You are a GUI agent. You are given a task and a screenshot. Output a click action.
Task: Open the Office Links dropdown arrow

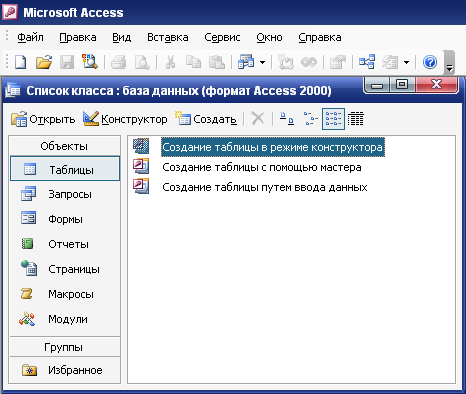pos(263,62)
